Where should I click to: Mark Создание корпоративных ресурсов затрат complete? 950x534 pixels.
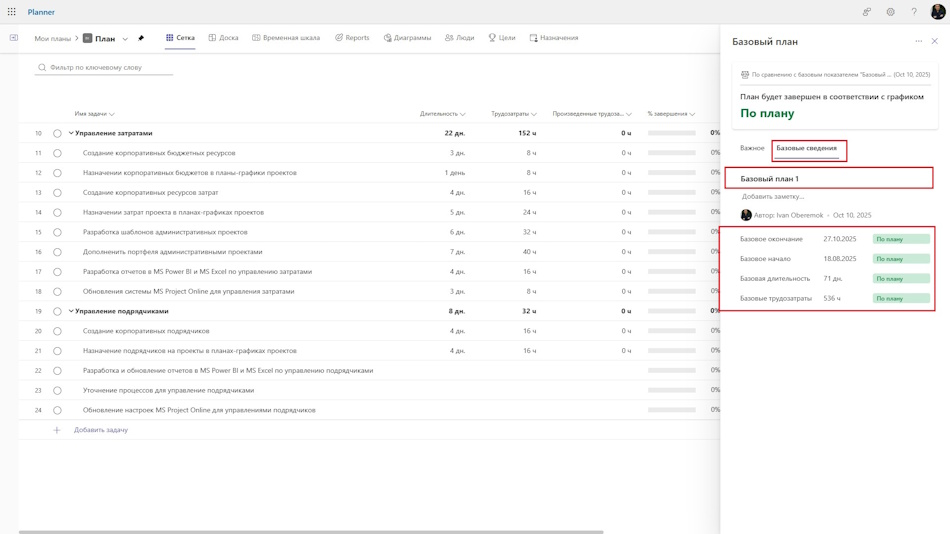pyautogui.click(x=57, y=193)
